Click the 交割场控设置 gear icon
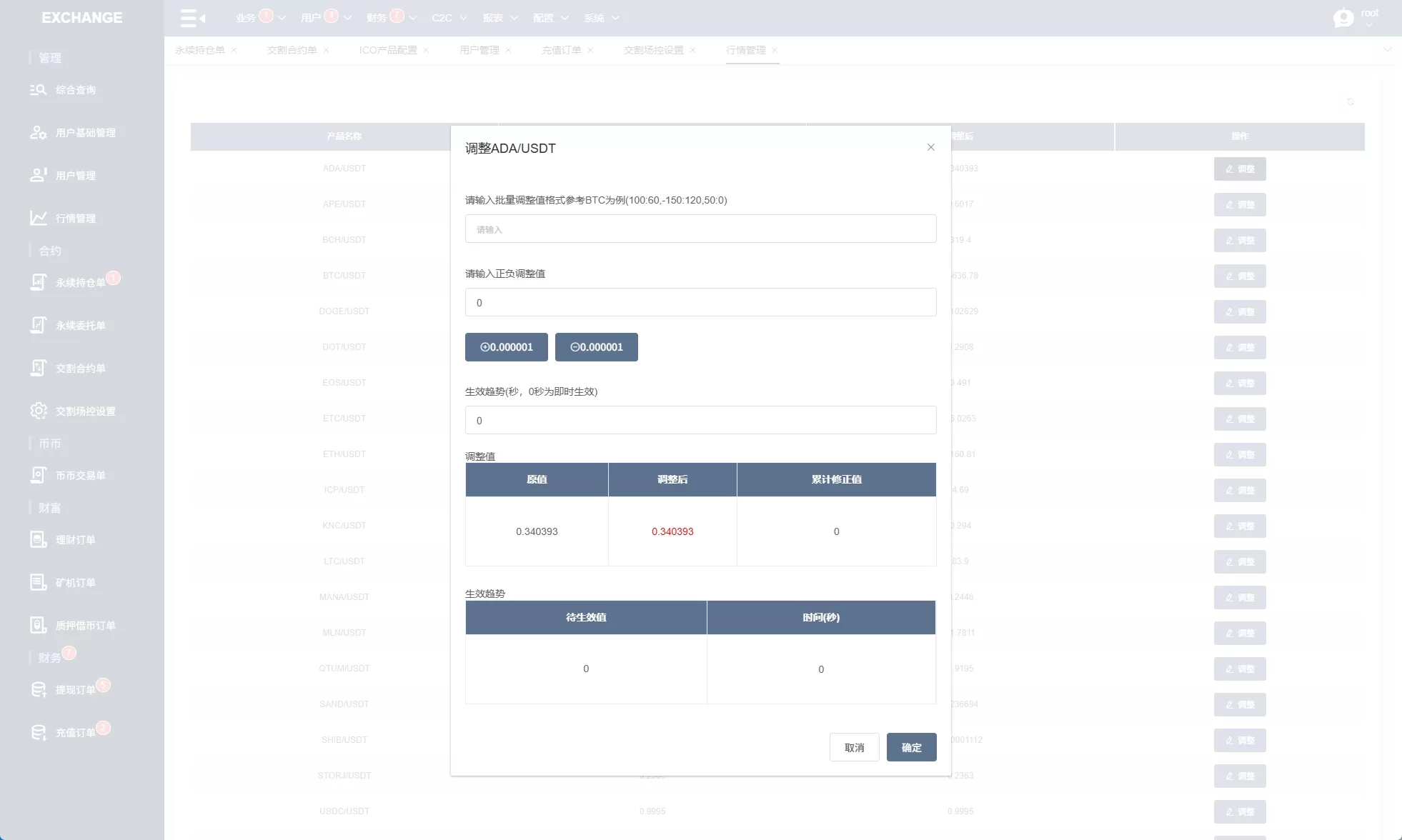The width and height of the screenshot is (1402, 840). click(38, 411)
